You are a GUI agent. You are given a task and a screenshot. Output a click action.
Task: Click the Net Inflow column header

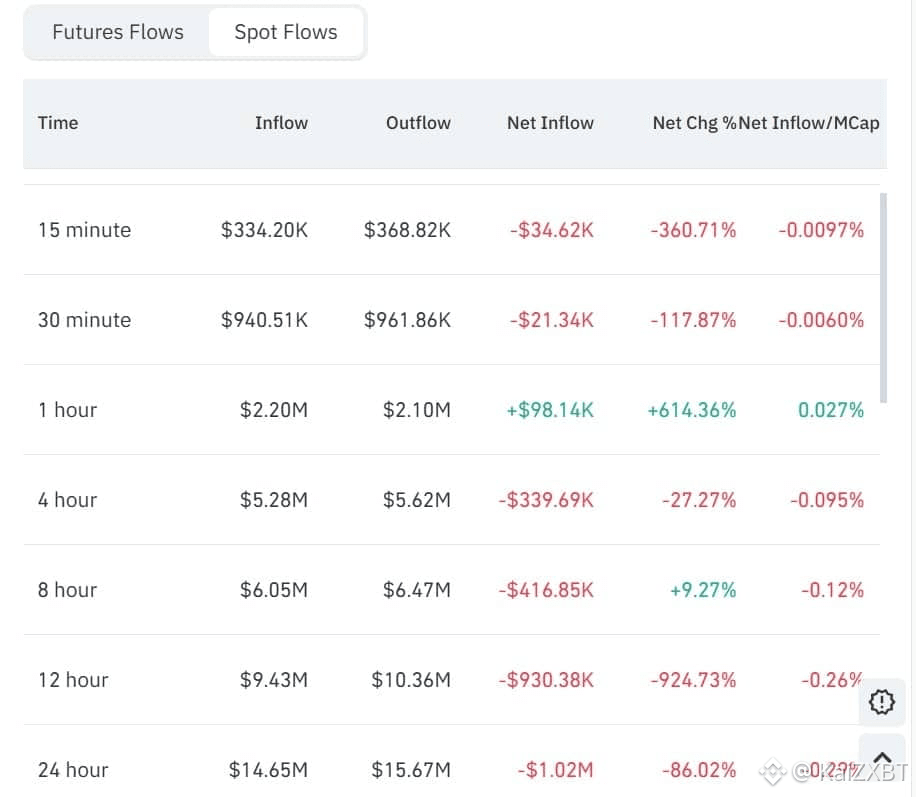[x=550, y=123]
